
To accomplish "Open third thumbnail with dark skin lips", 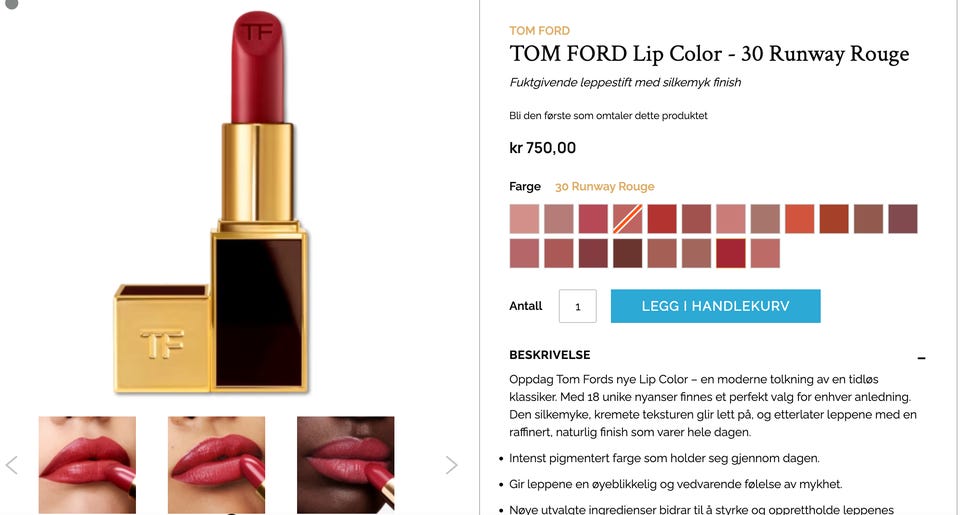I will pos(345,465).
